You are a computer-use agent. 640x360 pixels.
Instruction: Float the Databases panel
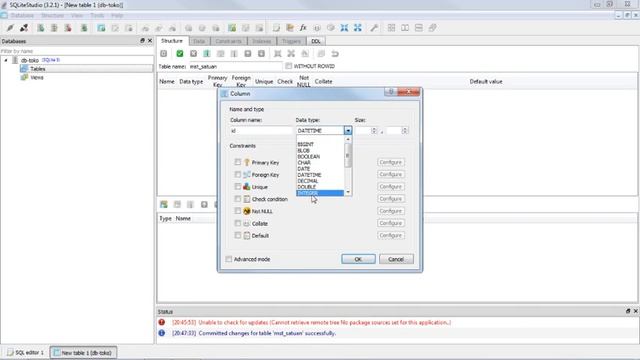pos(142,41)
